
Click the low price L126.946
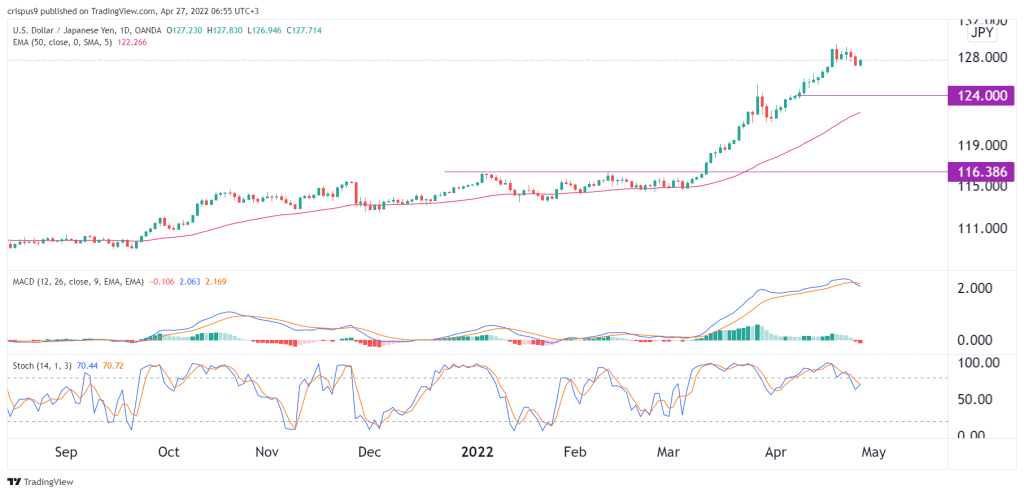pos(264,30)
